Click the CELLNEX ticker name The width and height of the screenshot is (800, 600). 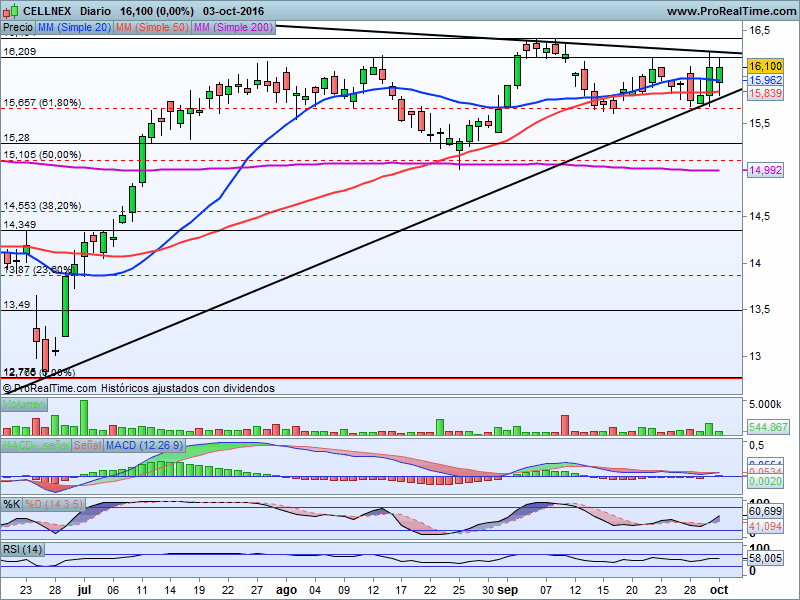click(x=47, y=11)
